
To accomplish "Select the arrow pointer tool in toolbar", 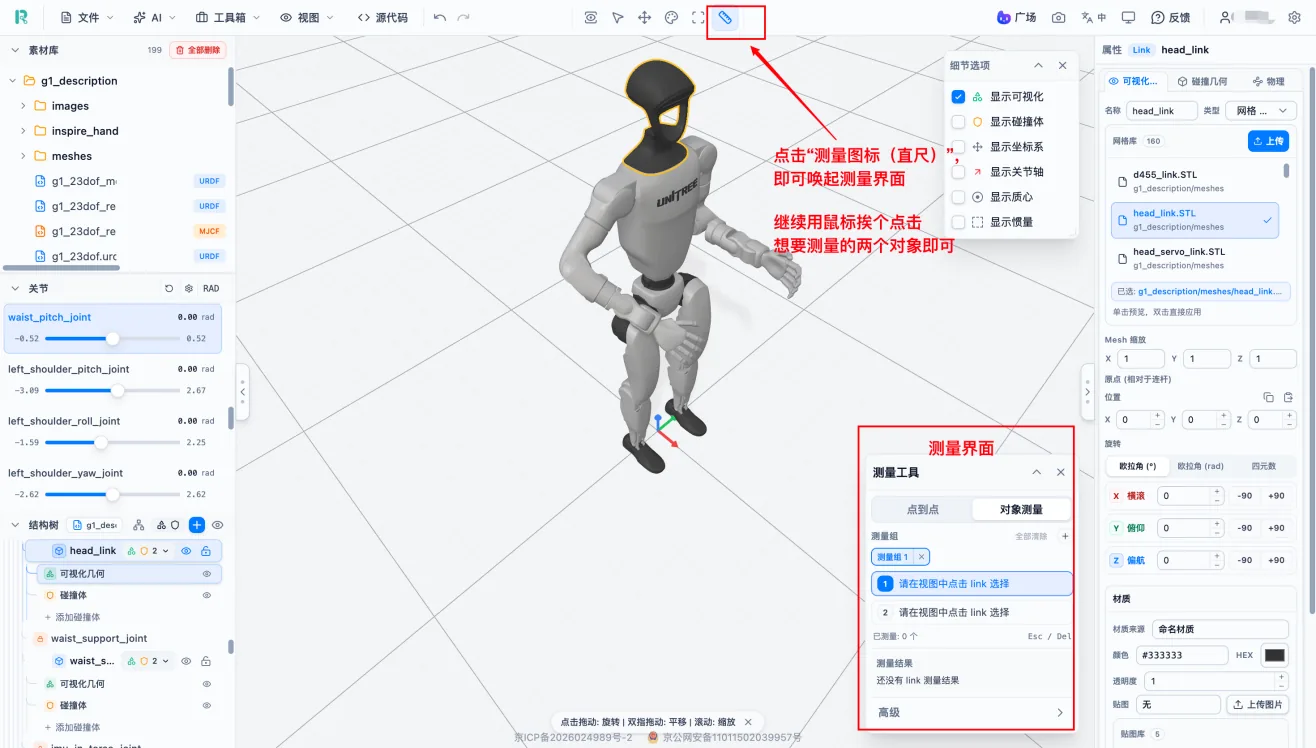I will pyautogui.click(x=618, y=18).
